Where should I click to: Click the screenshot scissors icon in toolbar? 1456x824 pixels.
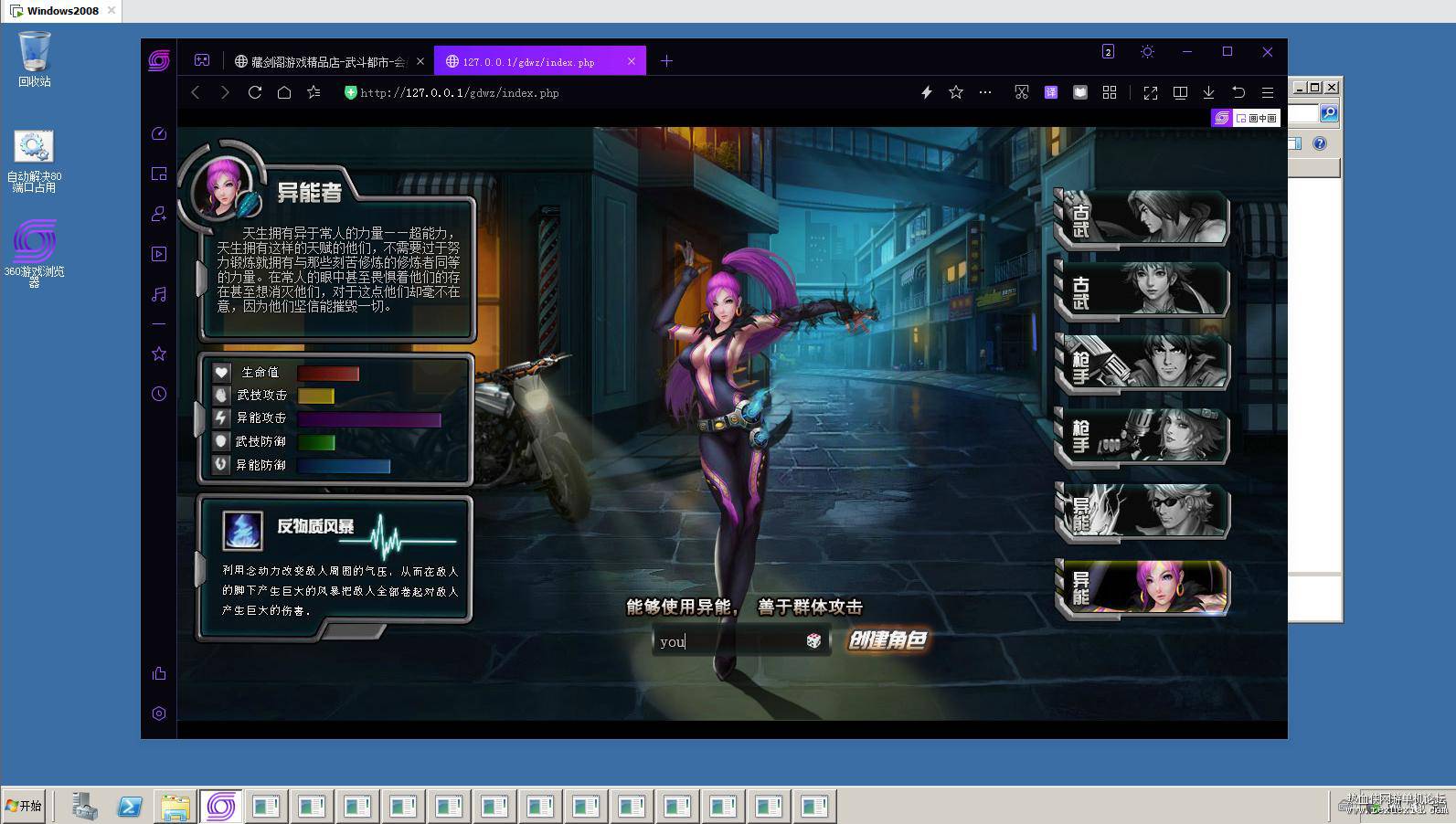[1021, 92]
